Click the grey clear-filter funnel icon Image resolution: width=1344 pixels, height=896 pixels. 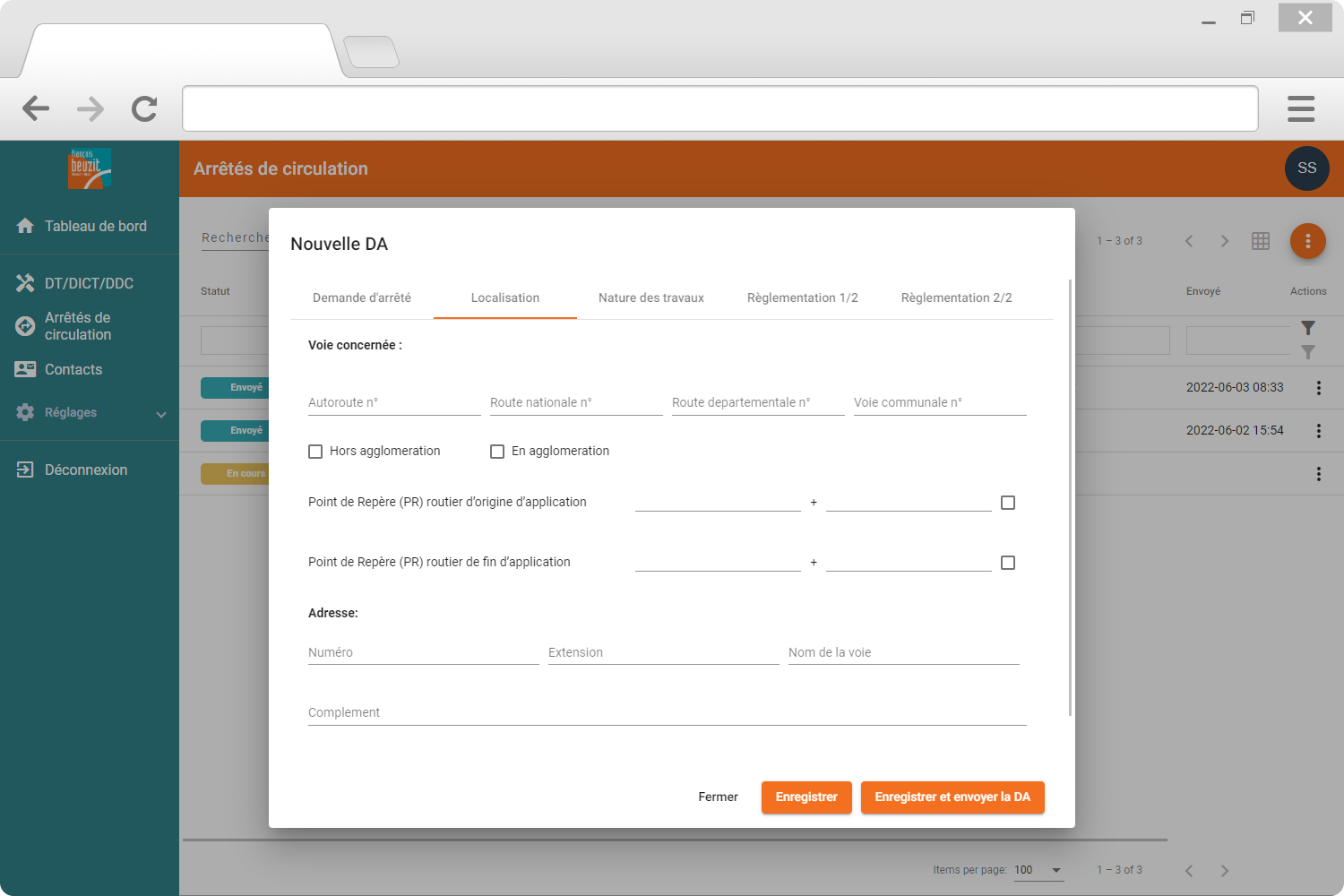[x=1308, y=352]
